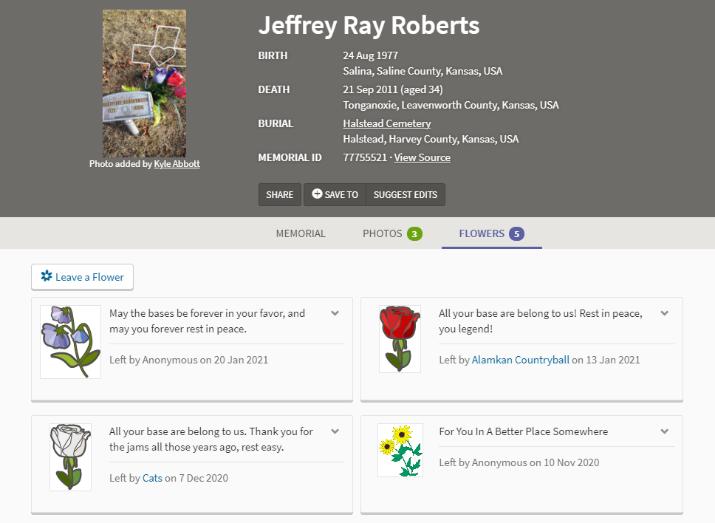Click the gravesite memorial photo thumbnail
Image resolution: width=715 pixels, height=523 pixels.
[x=144, y=84]
